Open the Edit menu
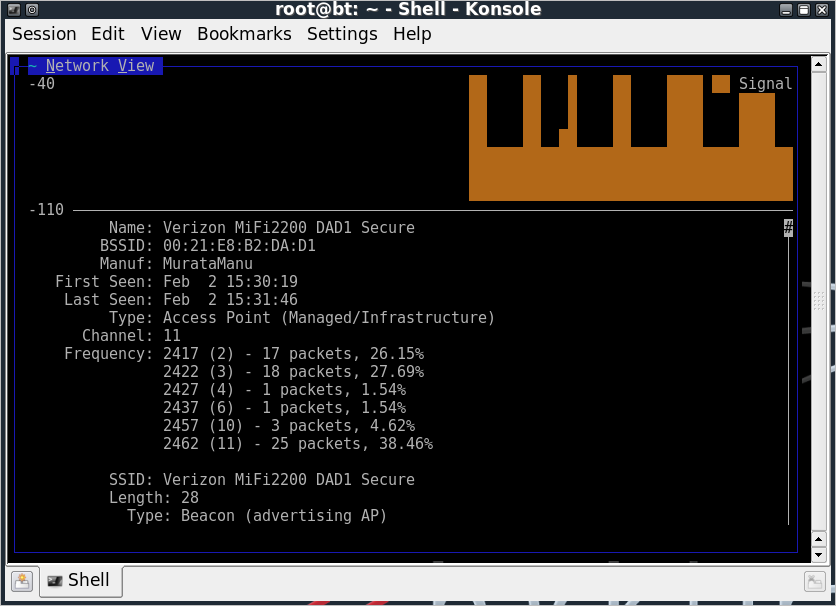Viewport: 836px width, 606px height. coord(108,34)
